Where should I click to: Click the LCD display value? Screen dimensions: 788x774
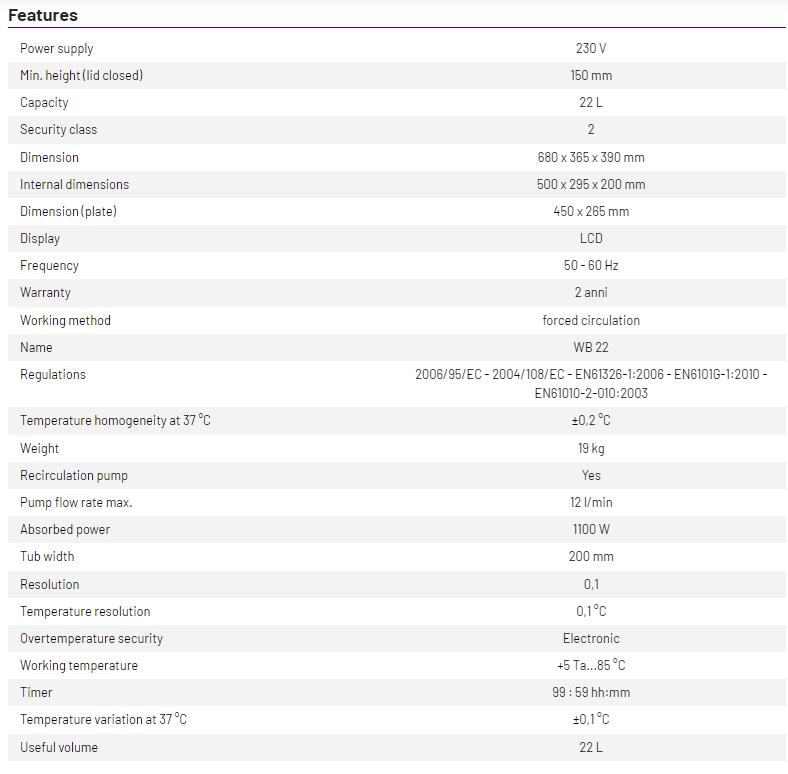(591, 239)
